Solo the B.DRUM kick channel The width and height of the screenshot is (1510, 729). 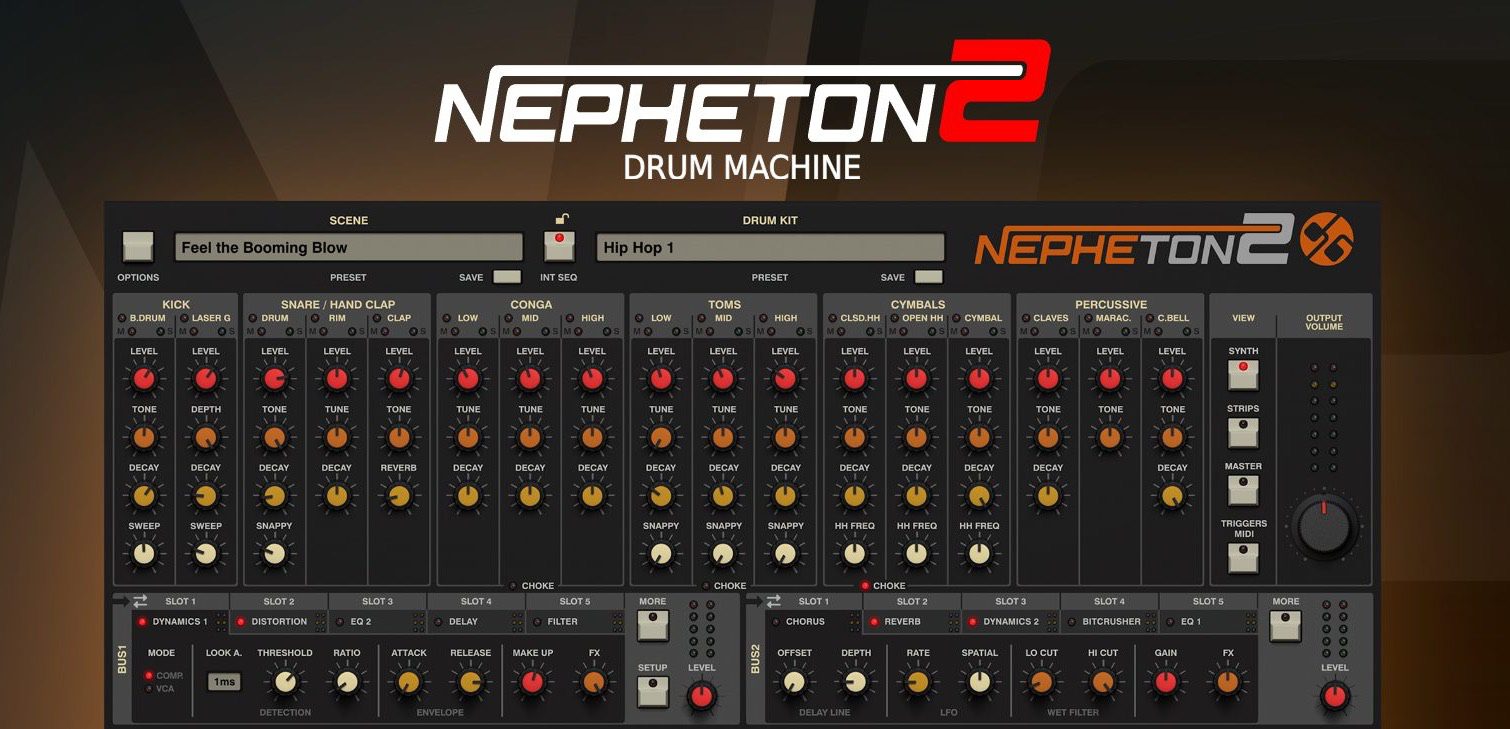pos(158,331)
